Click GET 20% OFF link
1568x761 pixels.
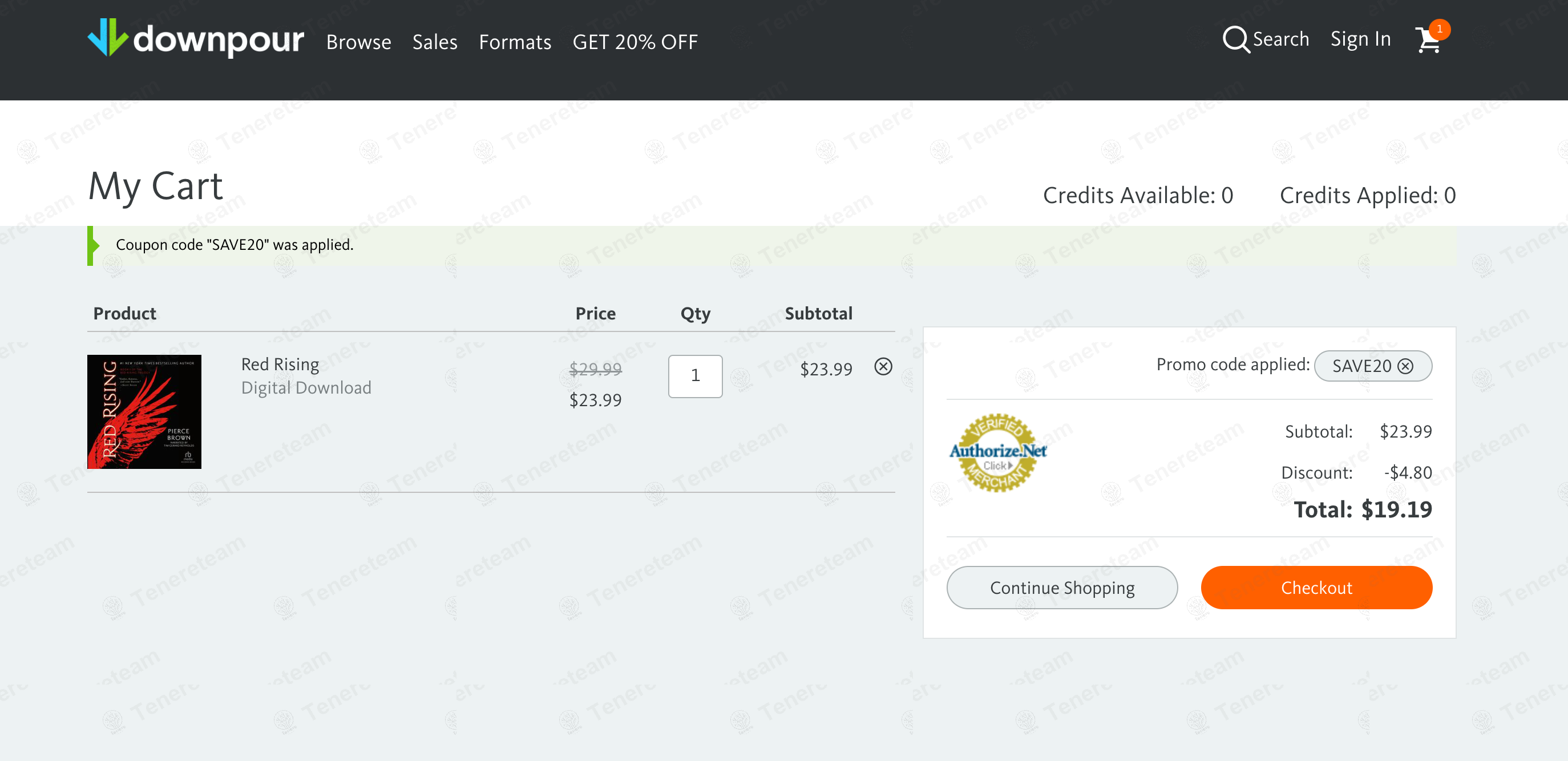click(635, 42)
